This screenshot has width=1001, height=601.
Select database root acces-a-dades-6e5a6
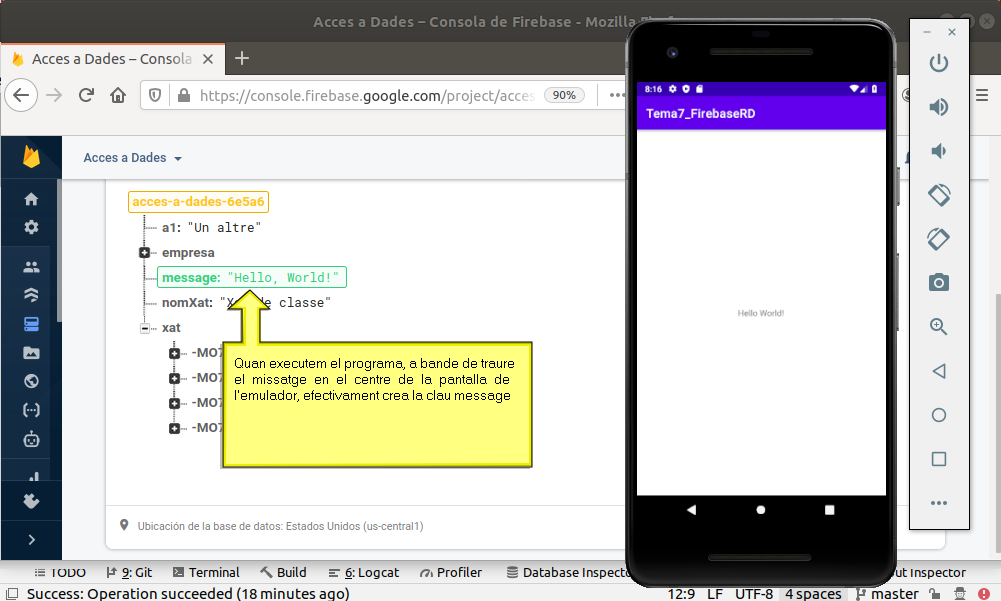pyautogui.click(x=198, y=202)
